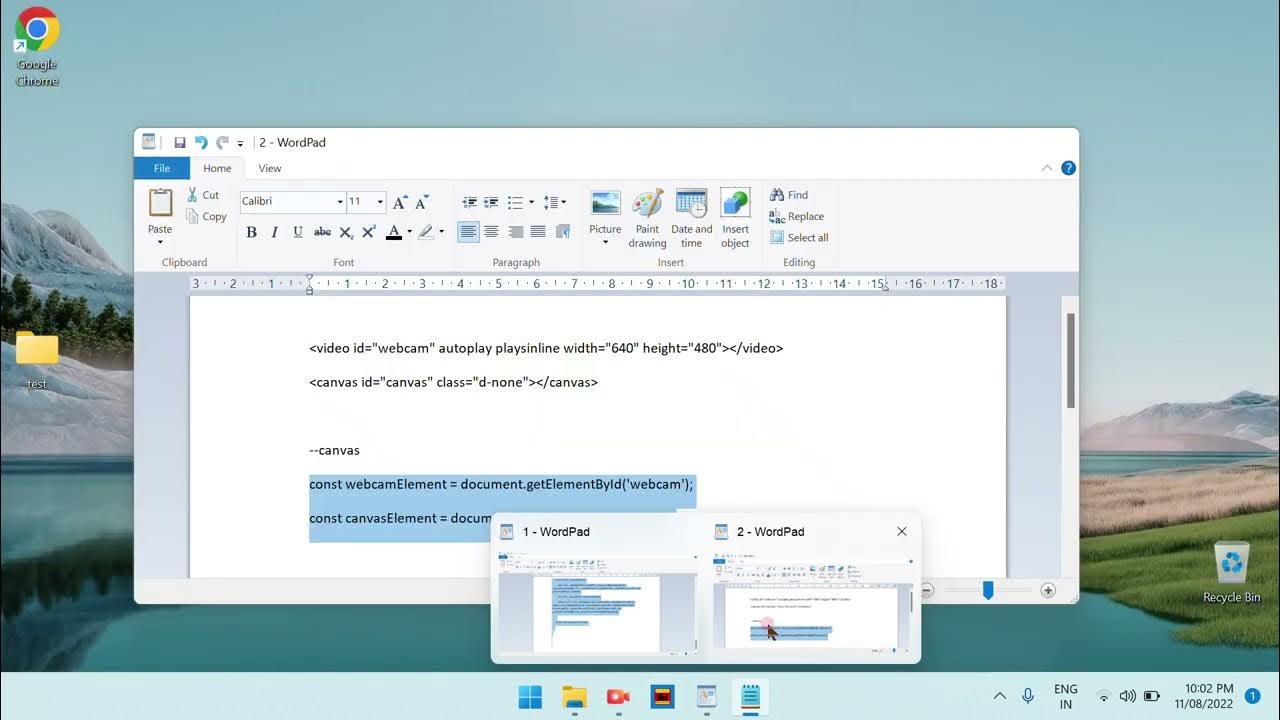
Task: Customize Quick Access Toolbar dropdown
Action: tap(240, 144)
